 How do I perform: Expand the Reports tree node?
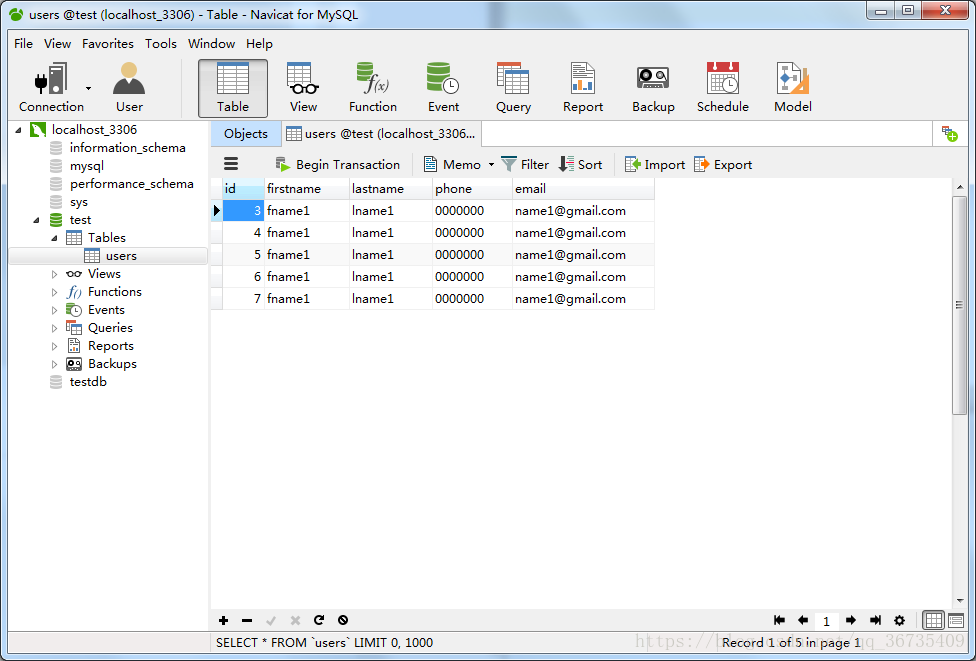click(54, 346)
